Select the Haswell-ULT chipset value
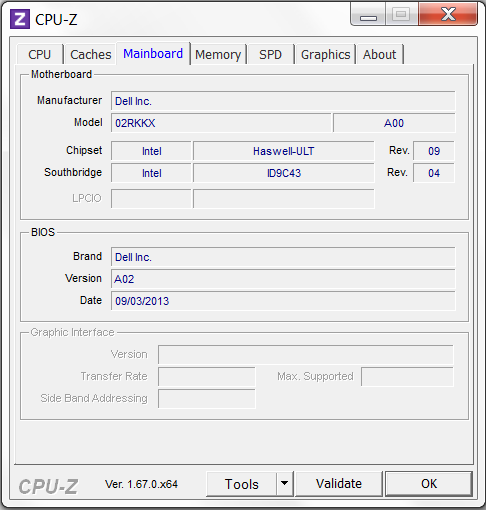 tap(284, 151)
